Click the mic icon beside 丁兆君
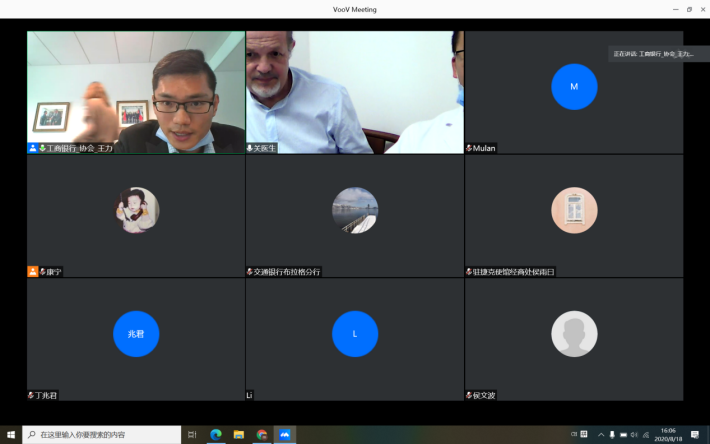Screen dimensions: 710x444 tap(32, 396)
